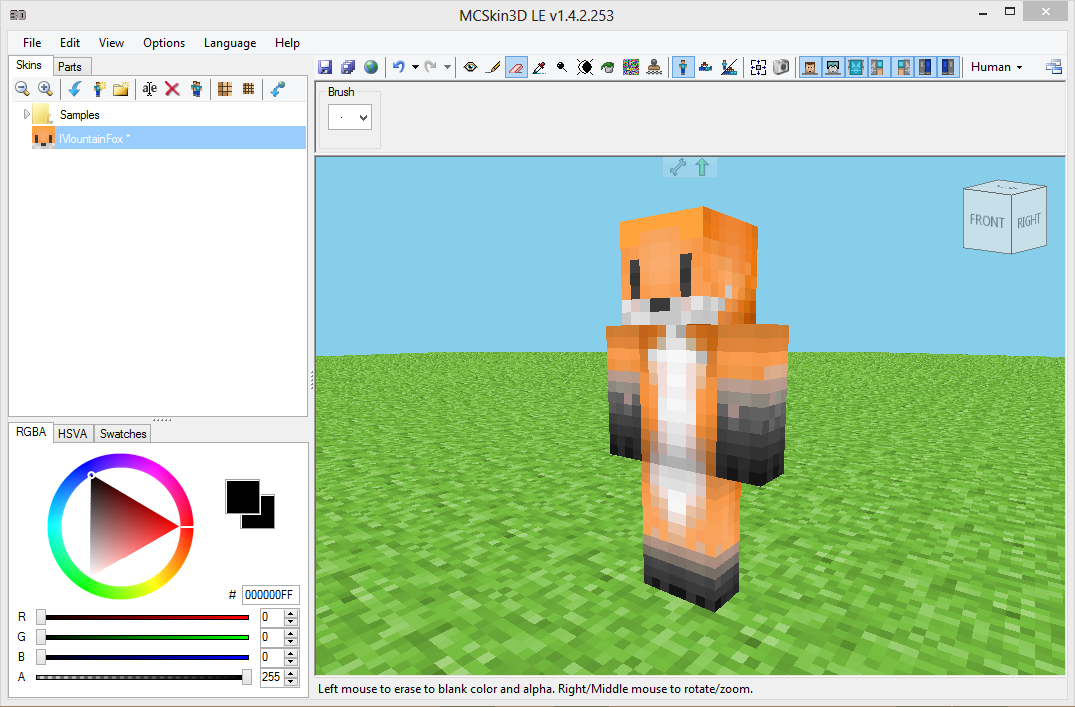
Task: Click the primary black color swatch
Action: click(243, 496)
